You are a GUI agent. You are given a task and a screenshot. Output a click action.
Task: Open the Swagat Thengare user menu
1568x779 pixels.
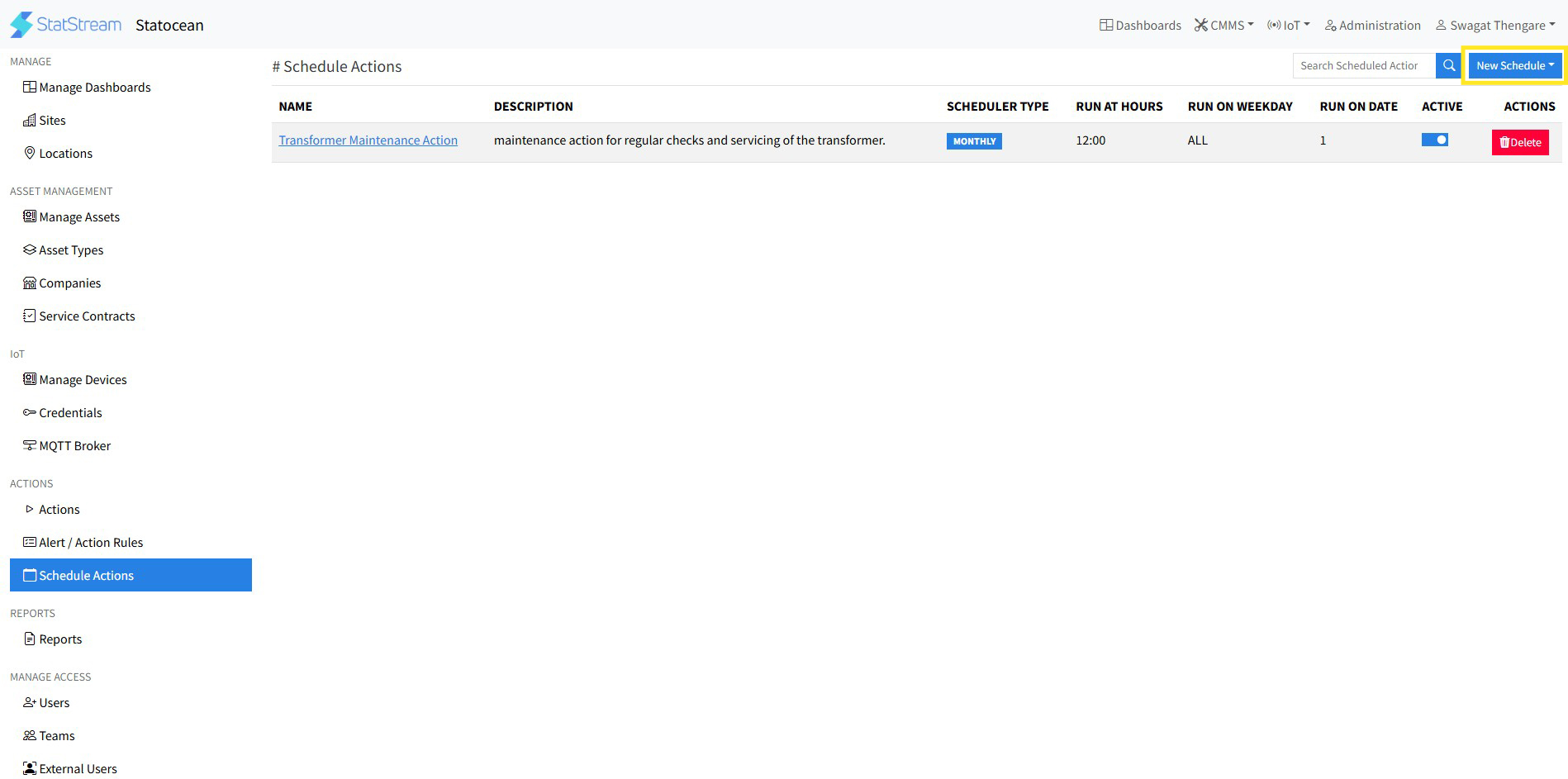click(1495, 26)
